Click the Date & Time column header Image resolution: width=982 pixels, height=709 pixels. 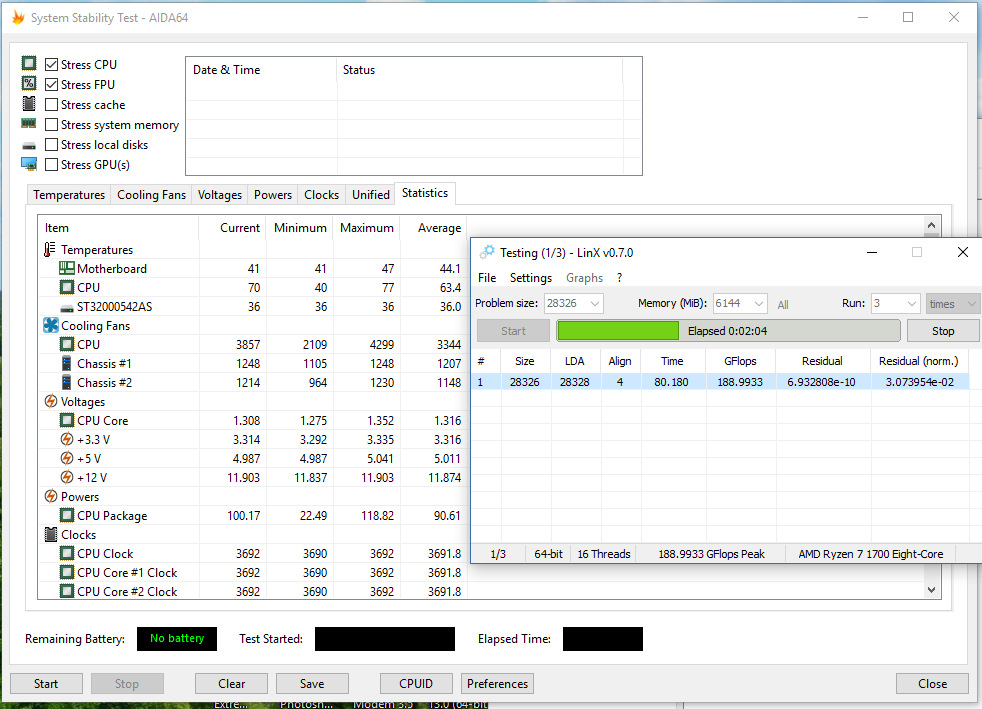[x=261, y=70]
